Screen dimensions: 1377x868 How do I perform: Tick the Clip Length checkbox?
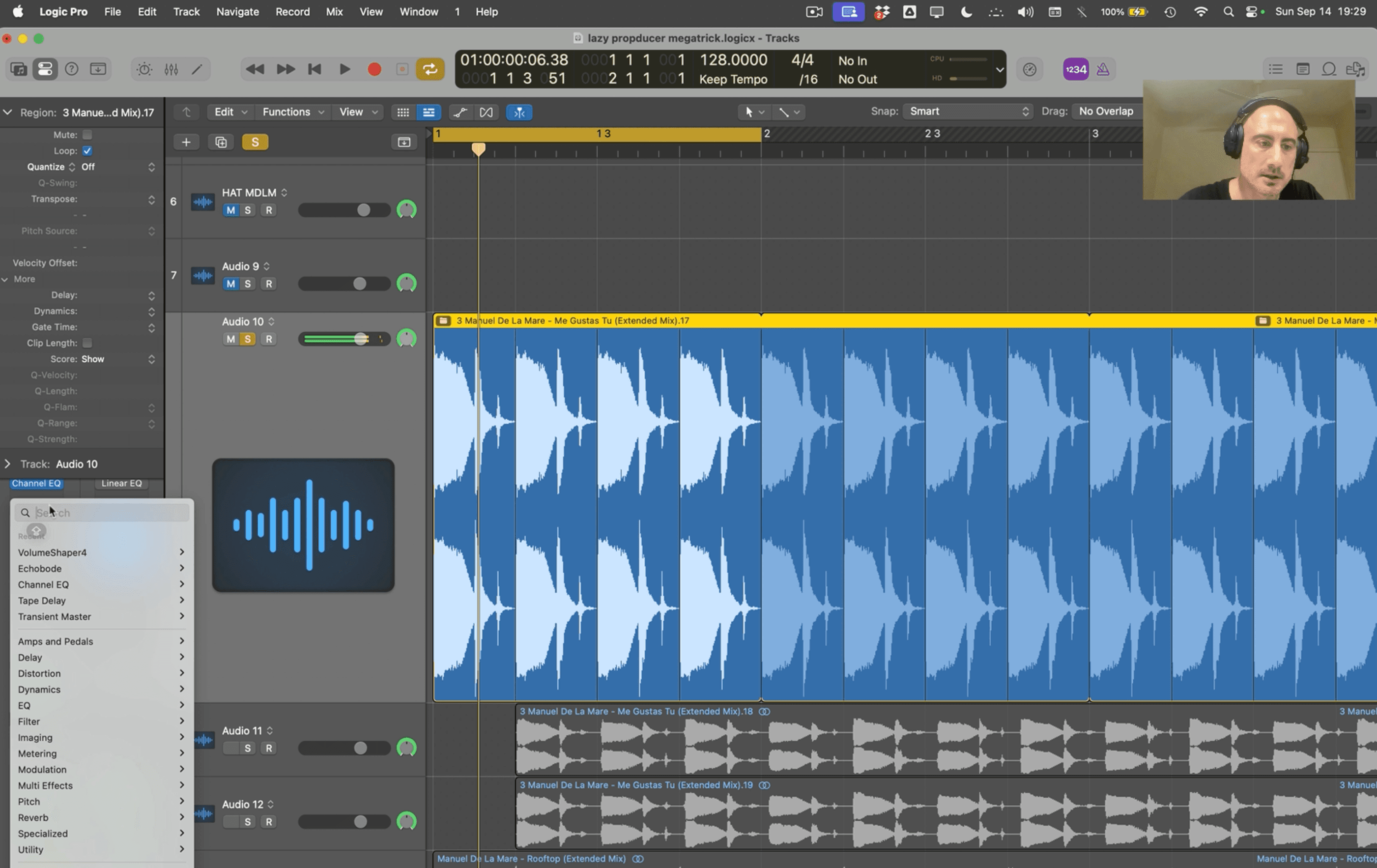(x=87, y=343)
